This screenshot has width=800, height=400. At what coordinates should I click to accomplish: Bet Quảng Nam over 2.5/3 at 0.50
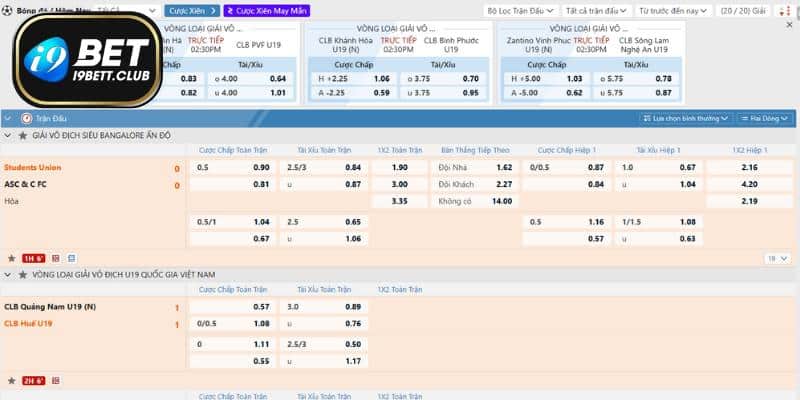(x=324, y=344)
